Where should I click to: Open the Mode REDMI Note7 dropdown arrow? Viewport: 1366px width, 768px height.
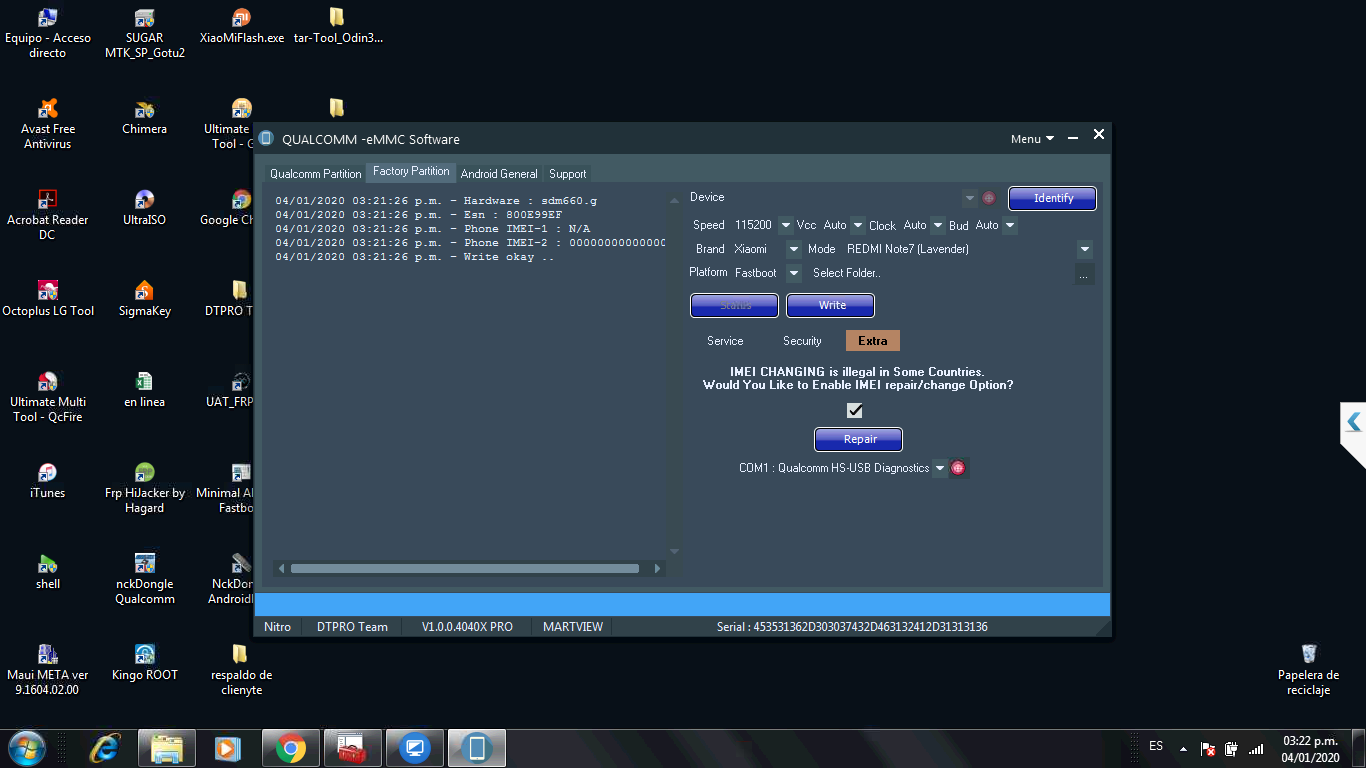coord(1085,249)
